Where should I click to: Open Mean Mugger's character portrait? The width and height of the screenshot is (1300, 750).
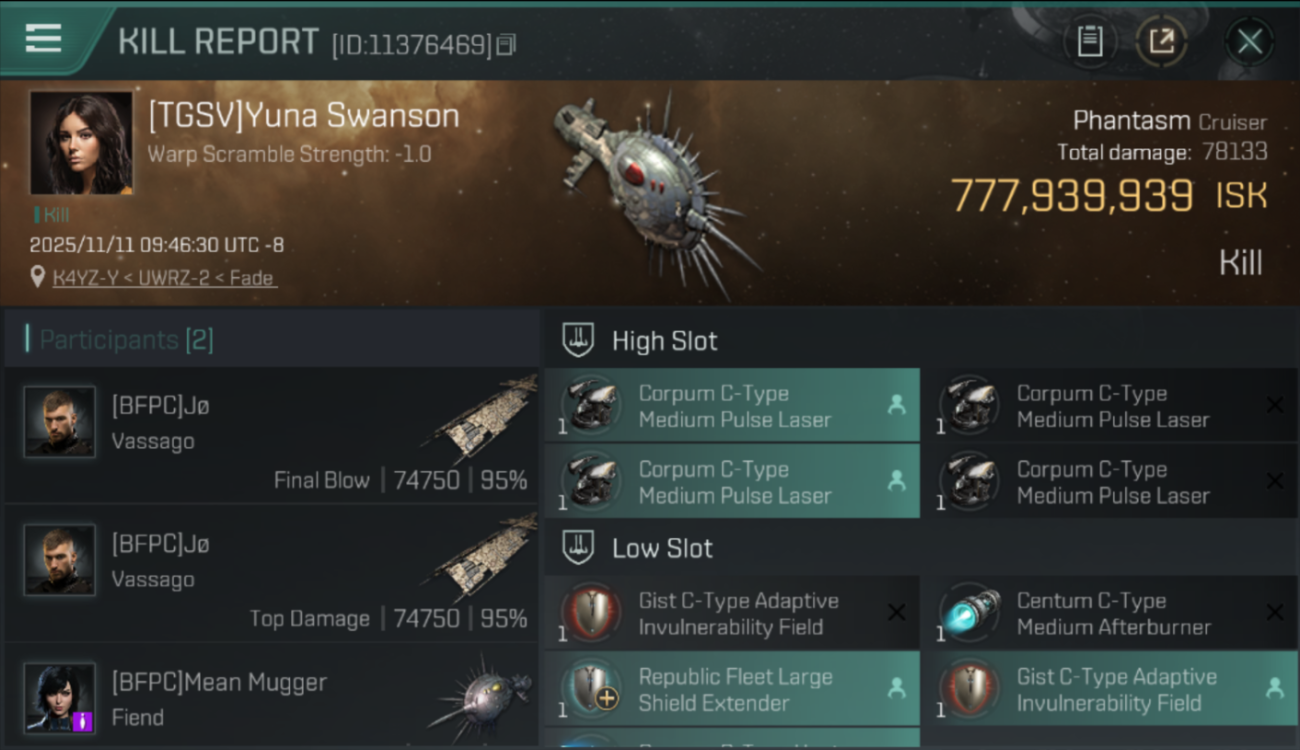(x=60, y=697)
